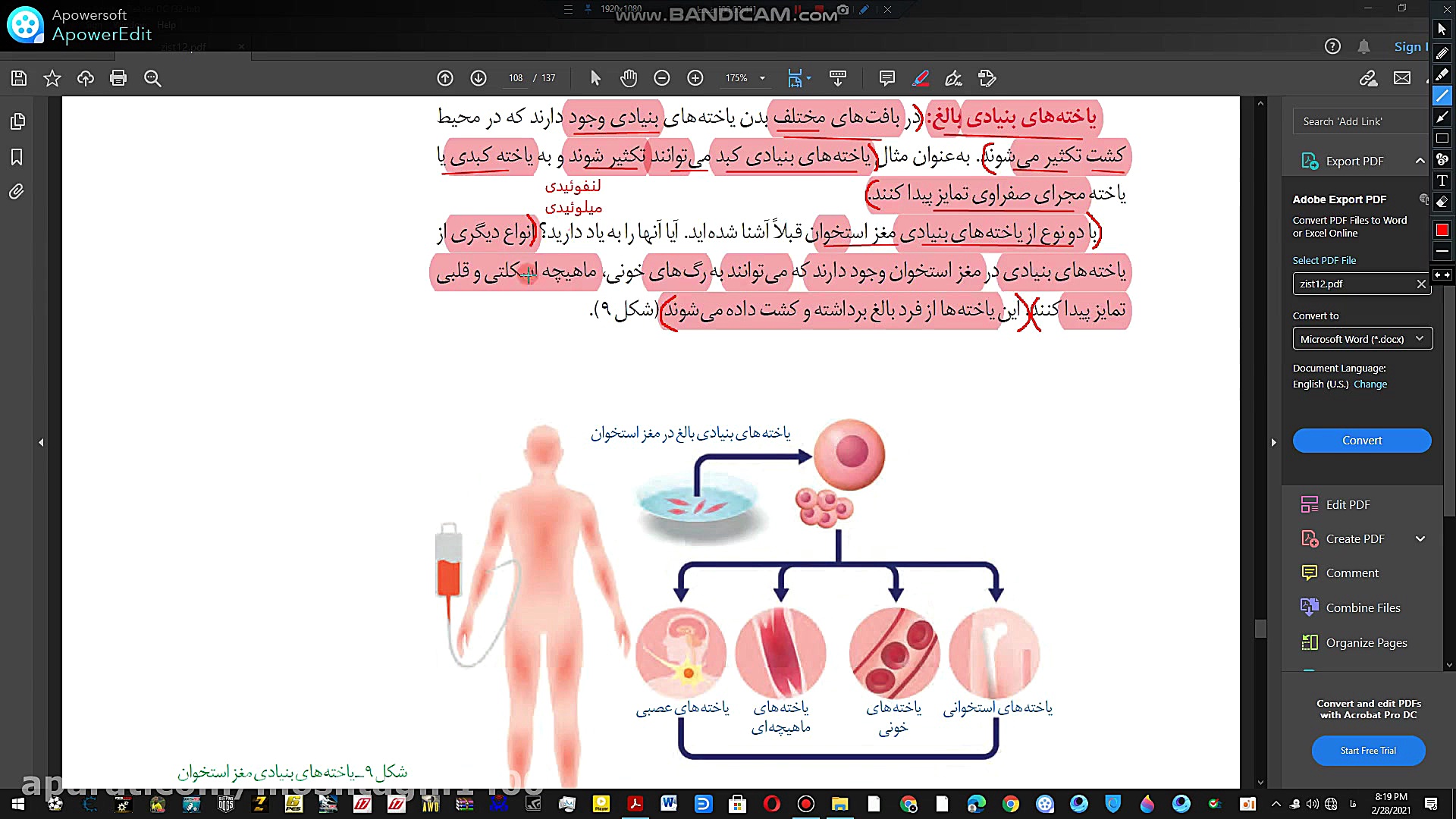
Task: Select Bandicam arrow drawing tool
Action: tap(1442, 117)
